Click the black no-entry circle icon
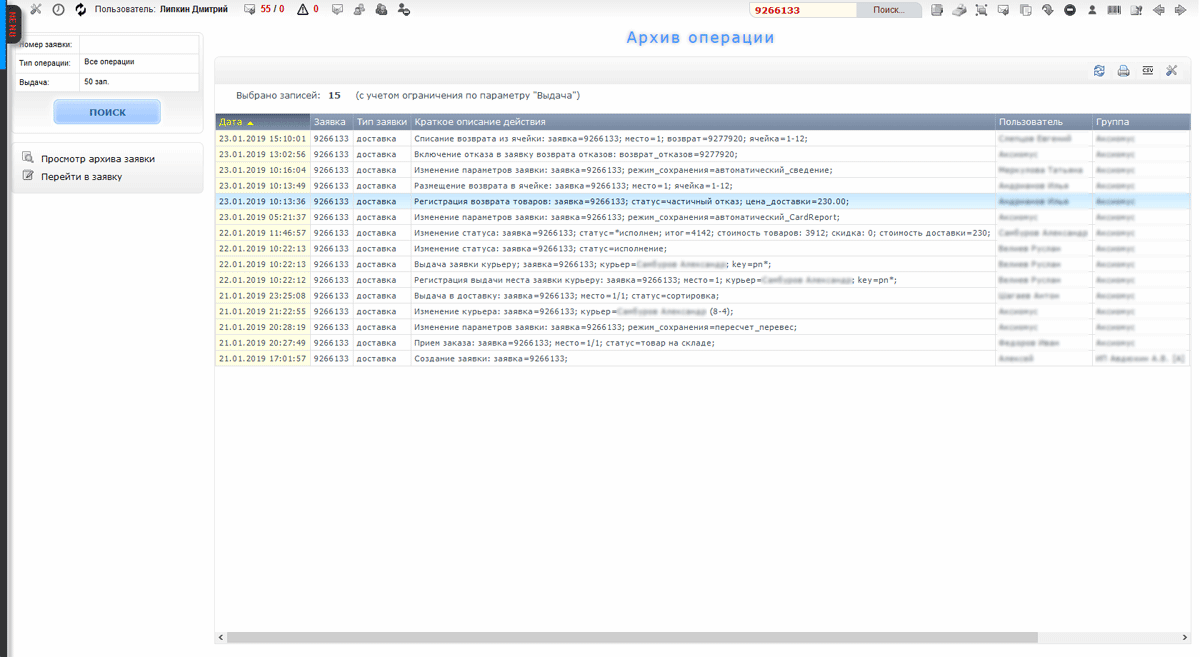Viewport: 1200px width, 657px height. pyautogui.click(x=1070, y=10)
